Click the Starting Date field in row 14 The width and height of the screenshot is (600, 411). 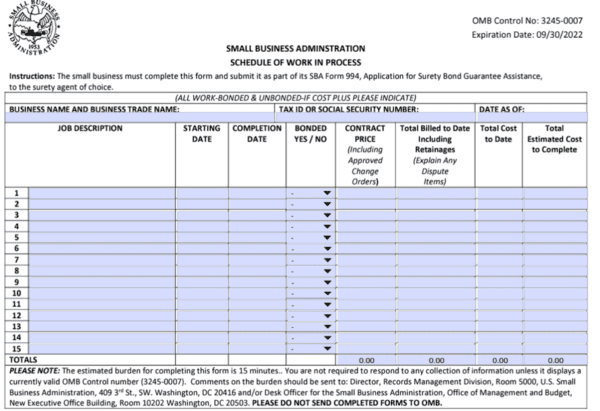[202, 338]
